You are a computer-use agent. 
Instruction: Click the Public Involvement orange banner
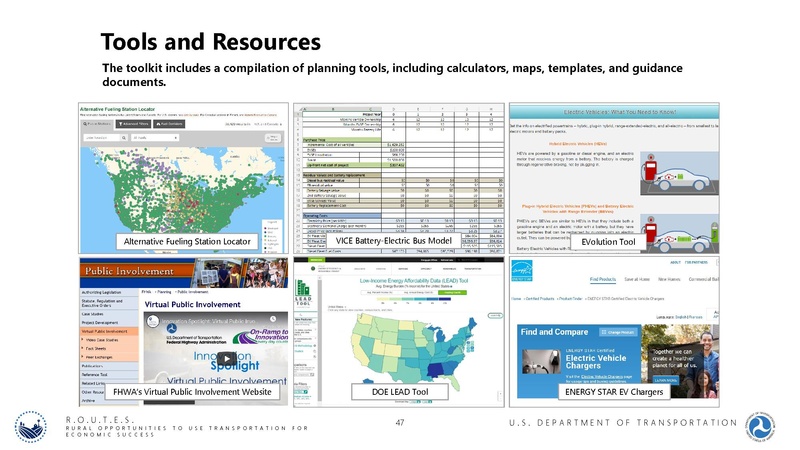[137, 271]
